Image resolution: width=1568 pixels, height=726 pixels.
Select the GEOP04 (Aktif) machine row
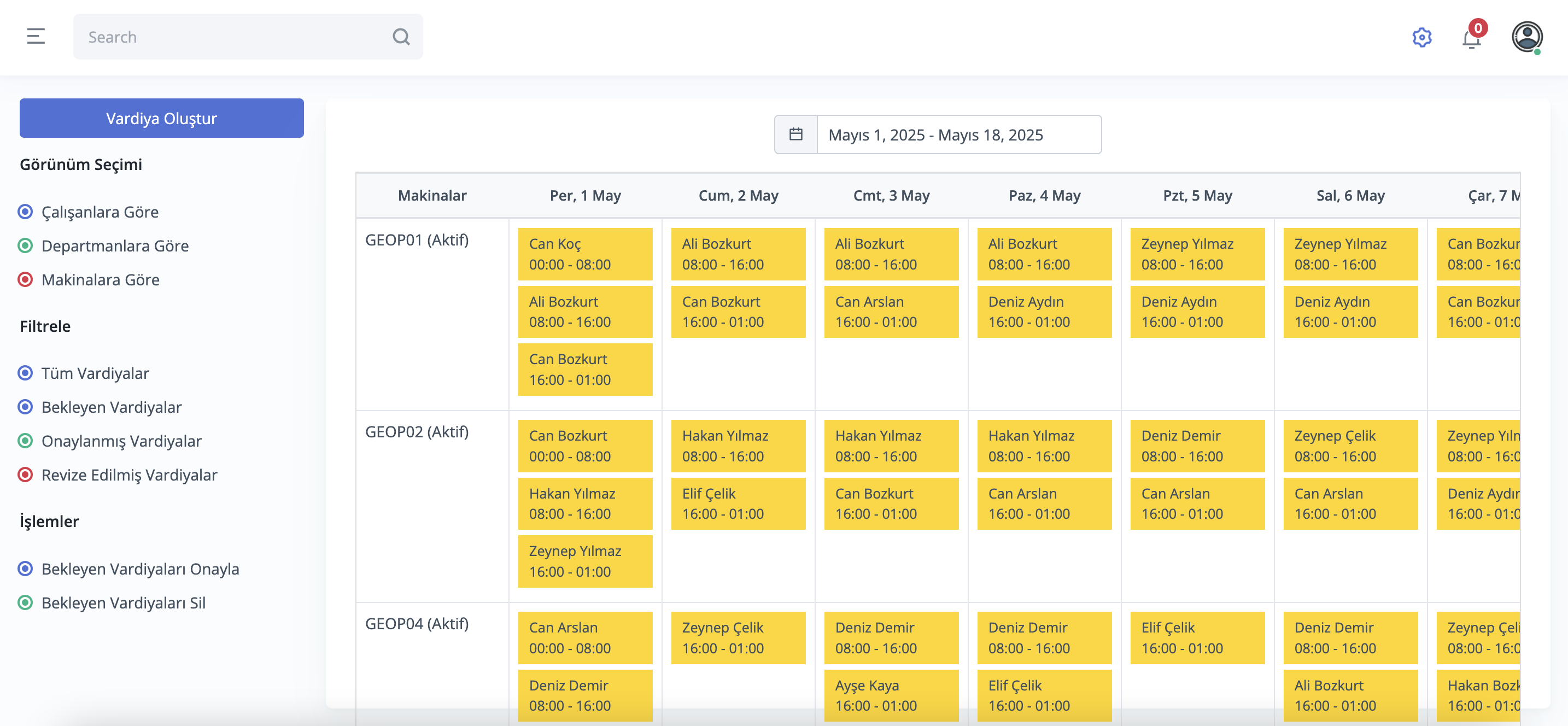pos(417,624)
